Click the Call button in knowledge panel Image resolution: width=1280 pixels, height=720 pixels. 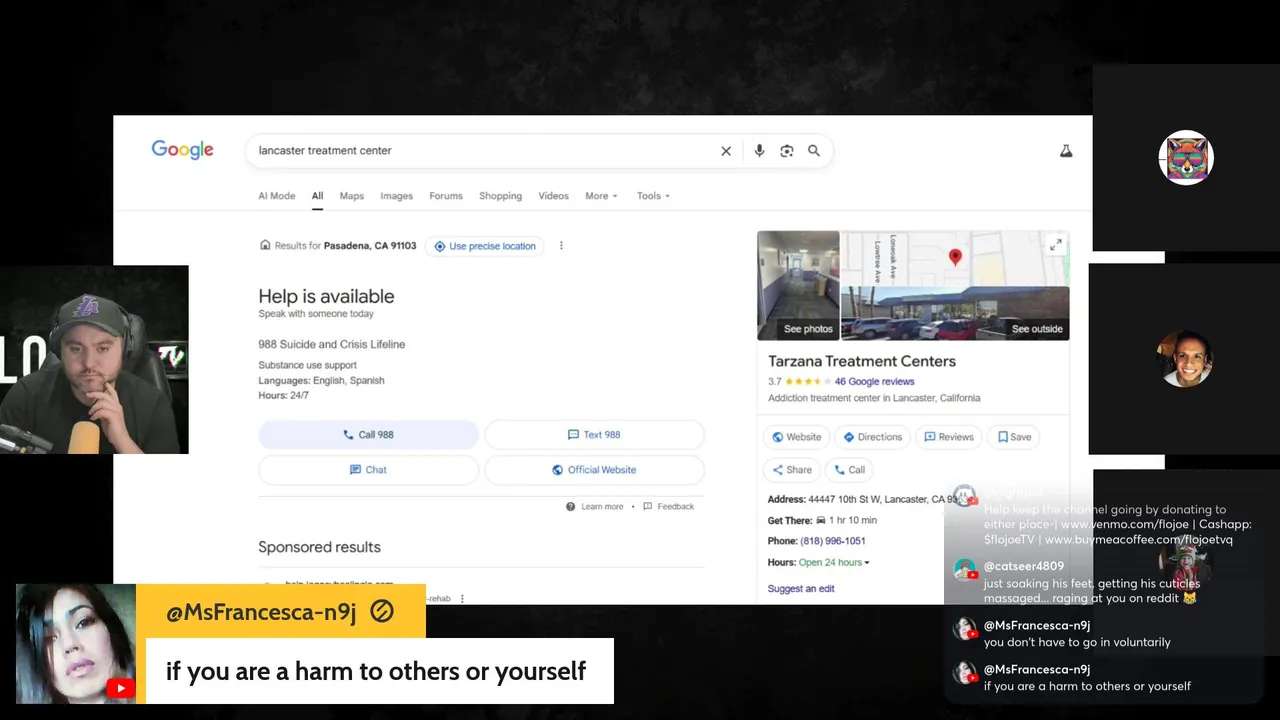pos(849,470)
